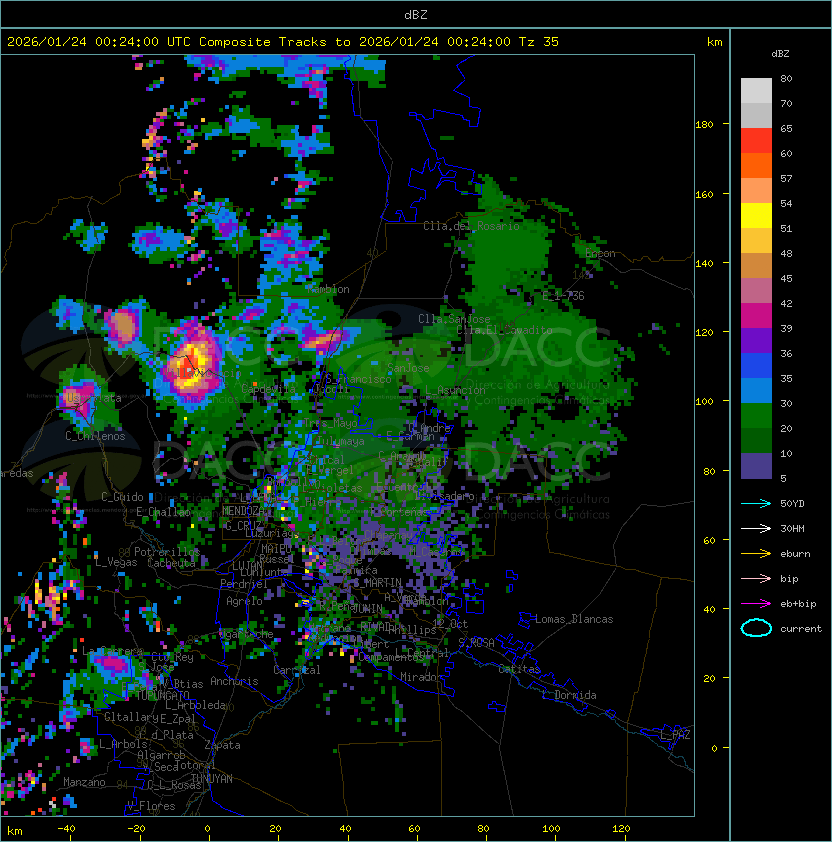This screenshot has height=842, width=832.
Task: Click the yellow eburn arrow in legend
Action: tap(756, 554)
